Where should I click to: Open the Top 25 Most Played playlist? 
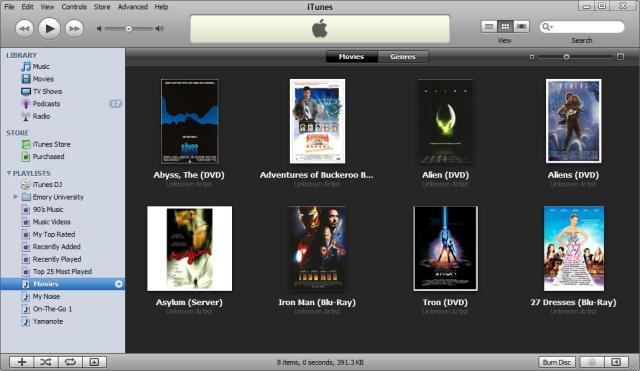[x=63, y=271]
